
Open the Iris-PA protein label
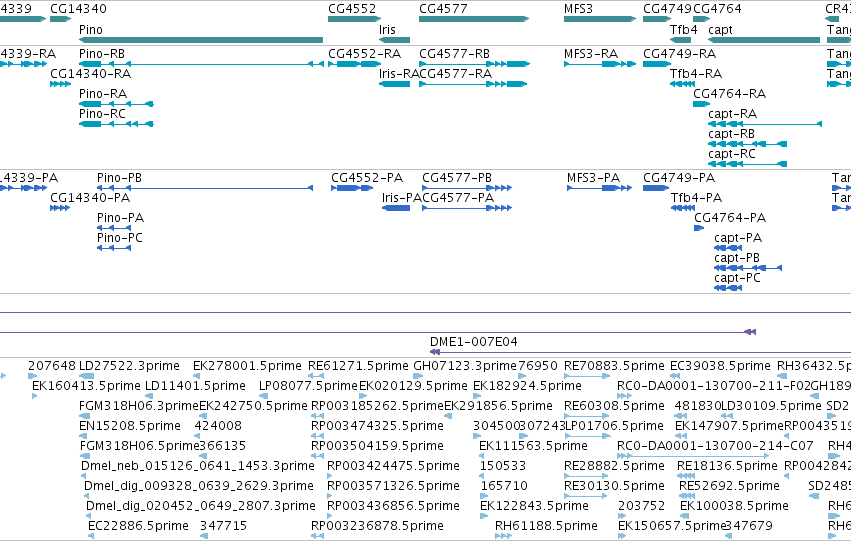pos(402,198)
